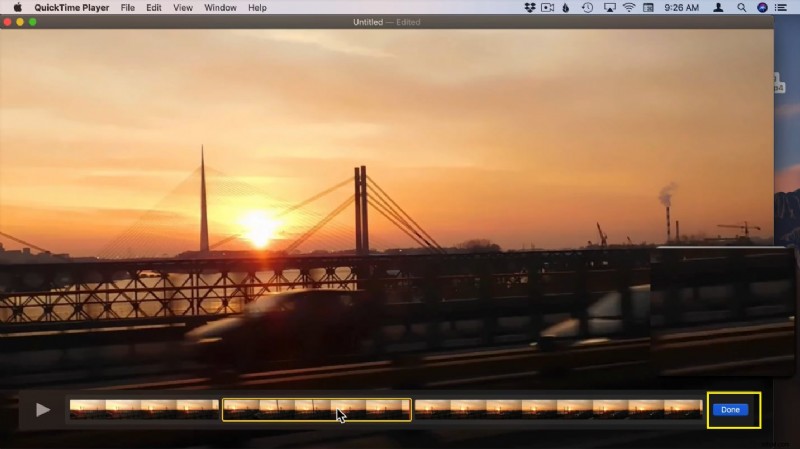Open the View menu
800x449 pixels.
(183, 7)
